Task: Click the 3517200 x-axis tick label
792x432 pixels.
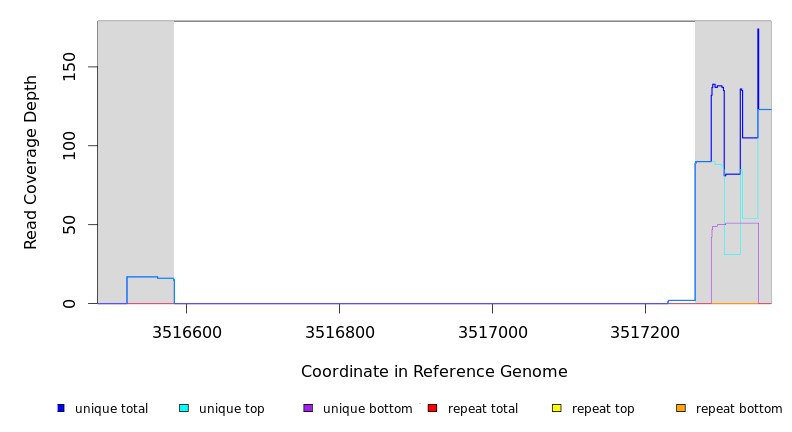Action: point(645,331)
